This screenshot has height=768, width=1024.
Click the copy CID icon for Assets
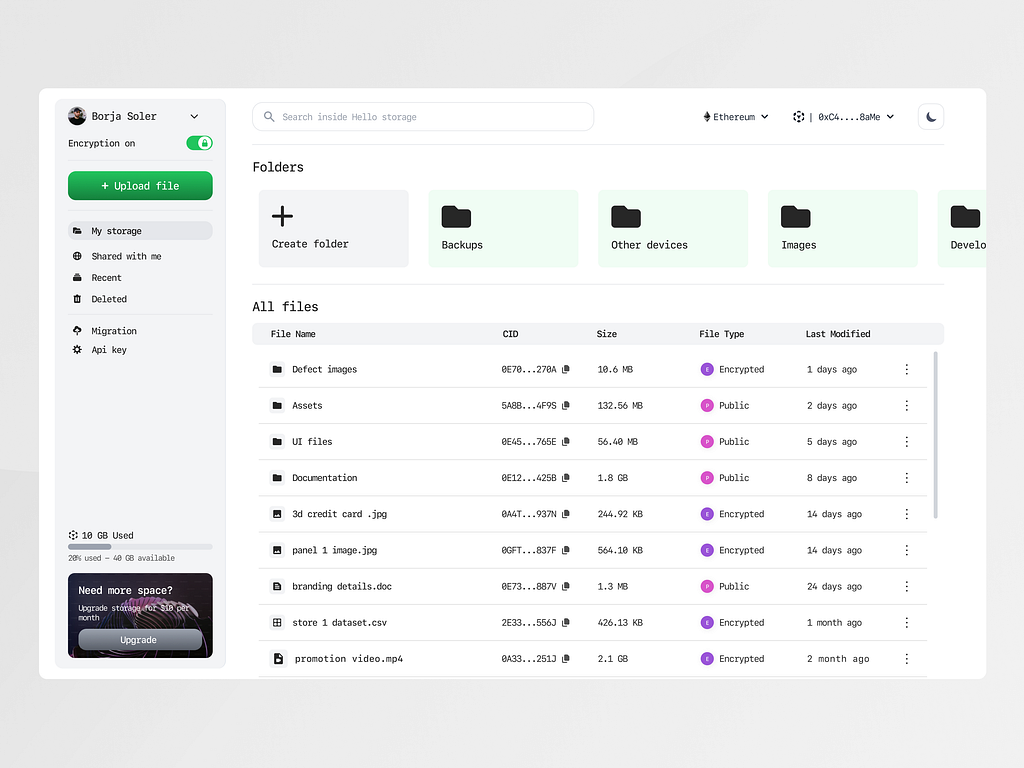click(x=567, y=405)
